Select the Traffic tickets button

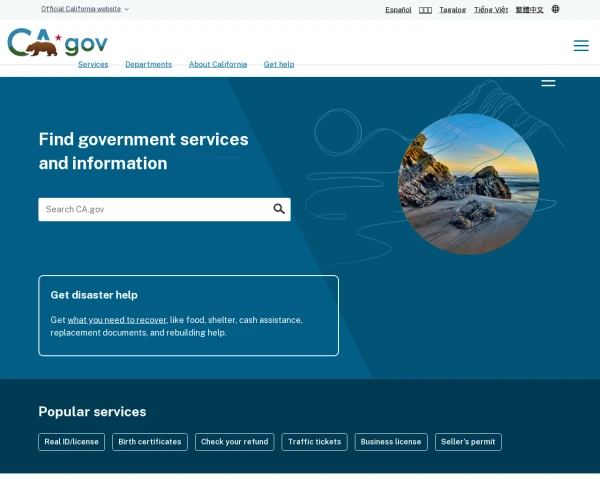(314, 442)
